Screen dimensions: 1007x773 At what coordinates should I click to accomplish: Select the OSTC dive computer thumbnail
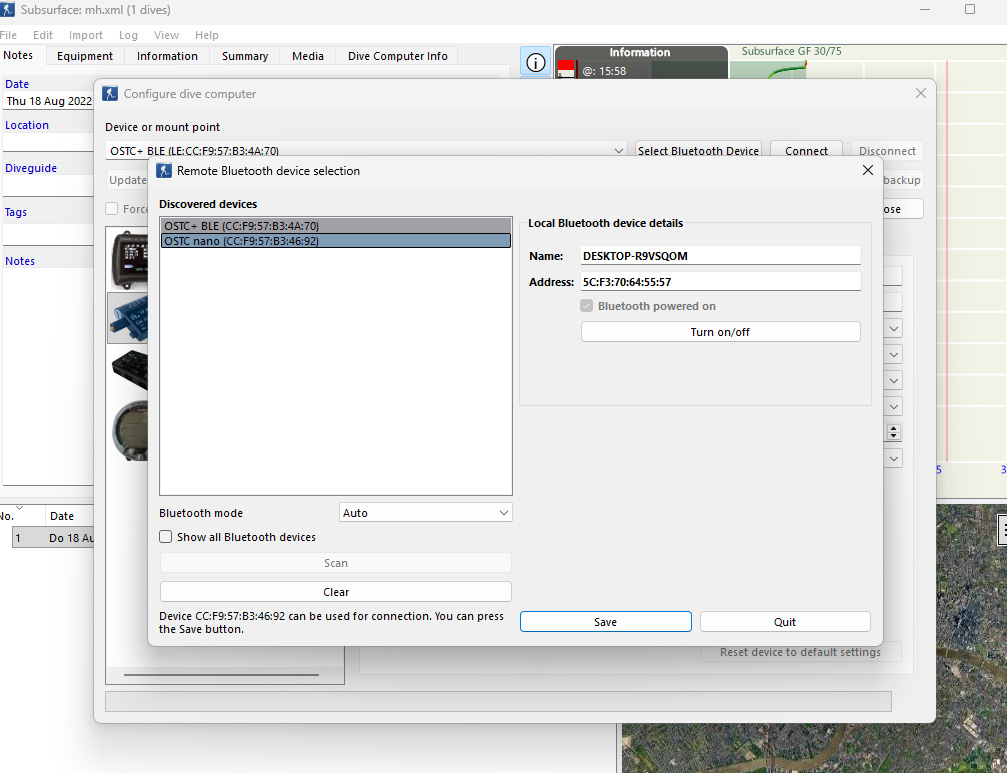pyautogui.click(x=128, y=259)
